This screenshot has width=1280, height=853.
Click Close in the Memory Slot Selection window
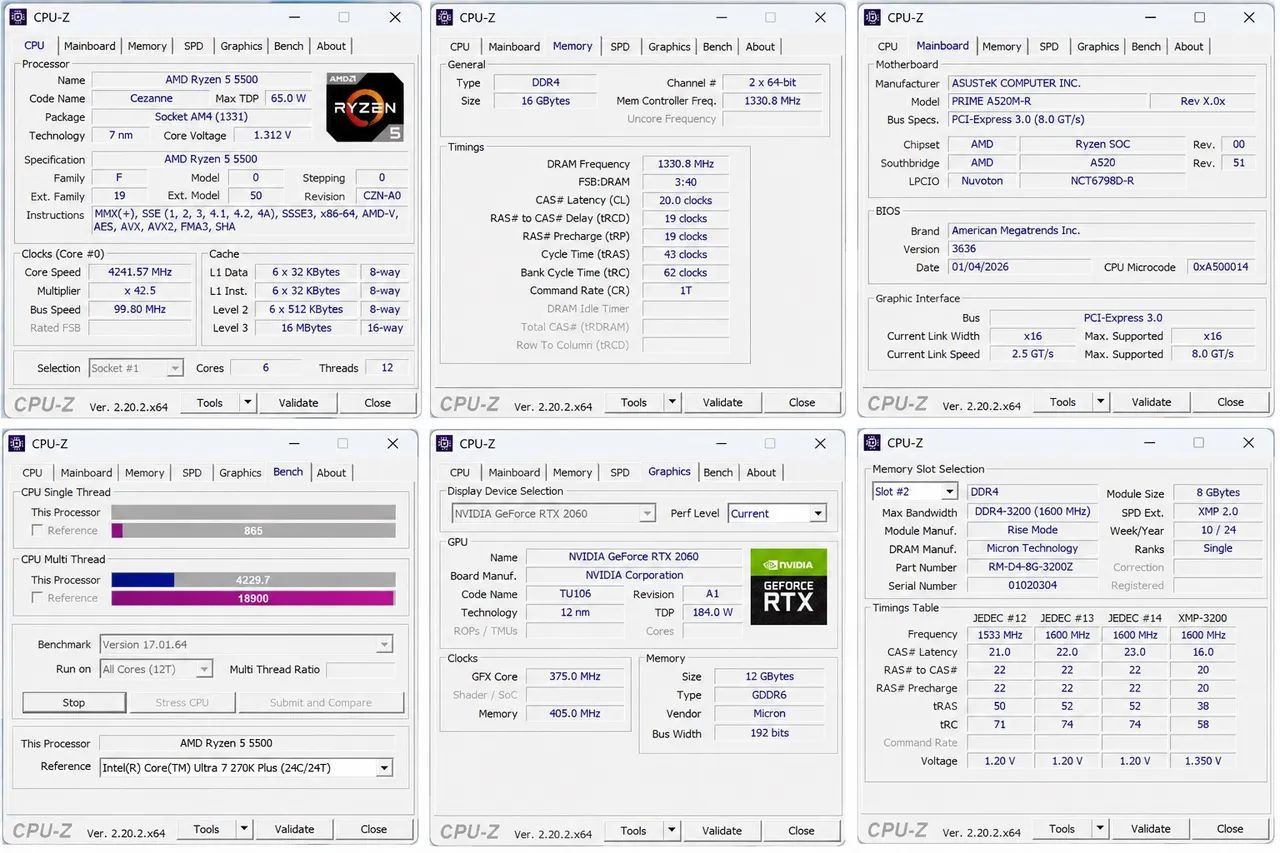pyautogui.click(x=1230, y=828)
